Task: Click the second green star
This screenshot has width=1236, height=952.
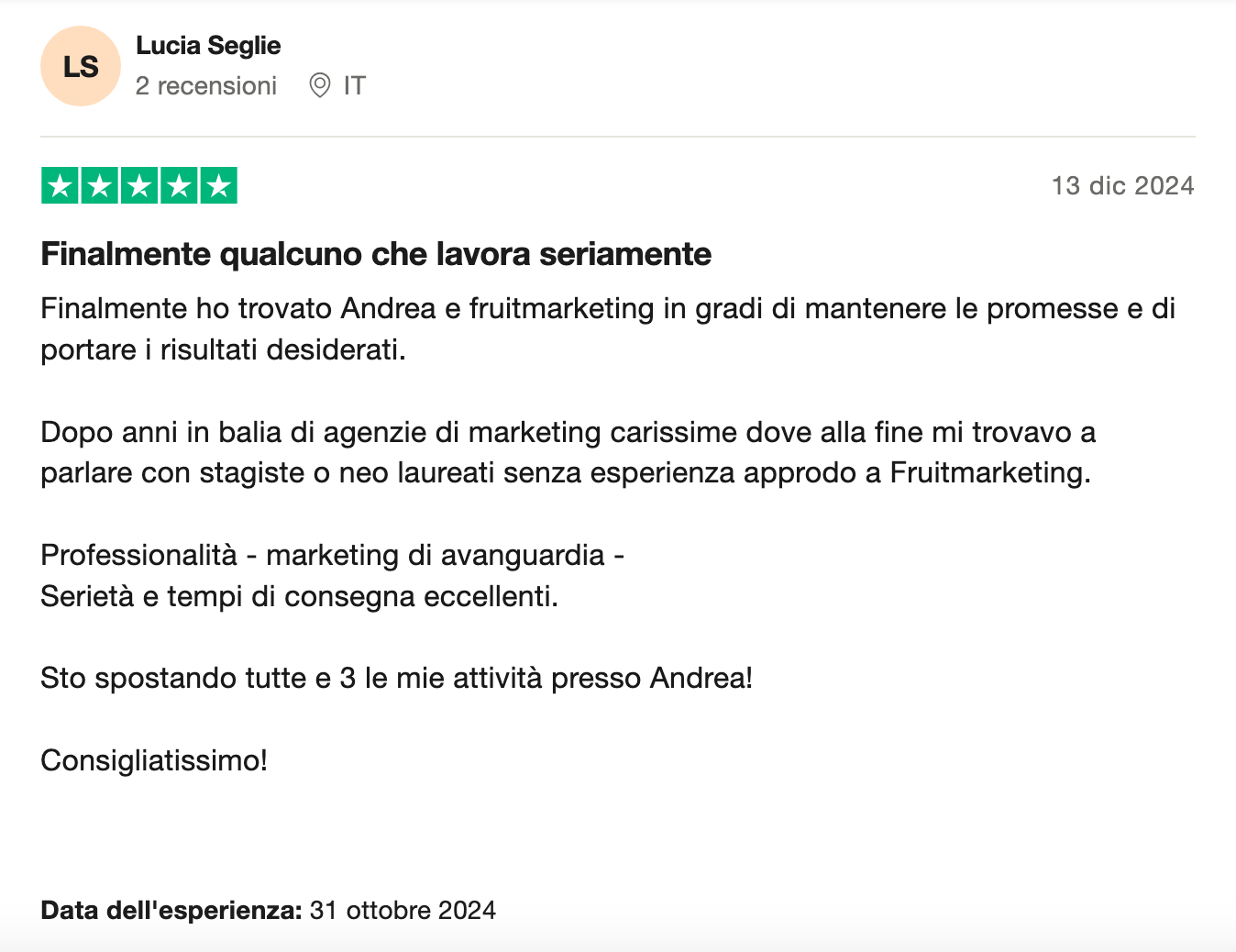Action: pos(100,185)
